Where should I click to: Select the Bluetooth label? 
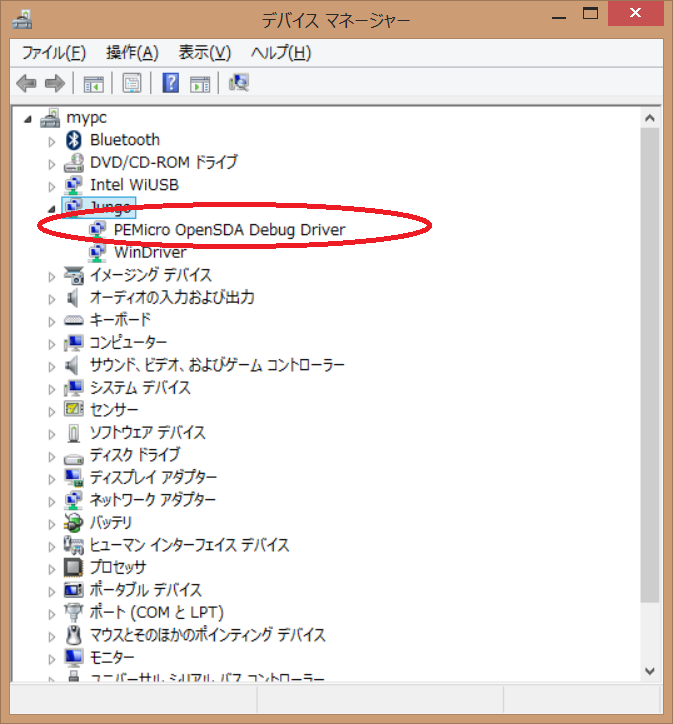point(125,139)
